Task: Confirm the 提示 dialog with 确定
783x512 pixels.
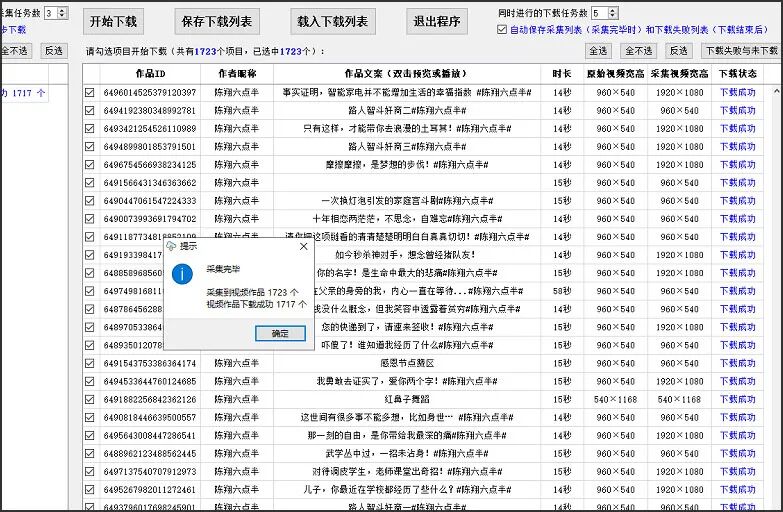Action: 280,333
